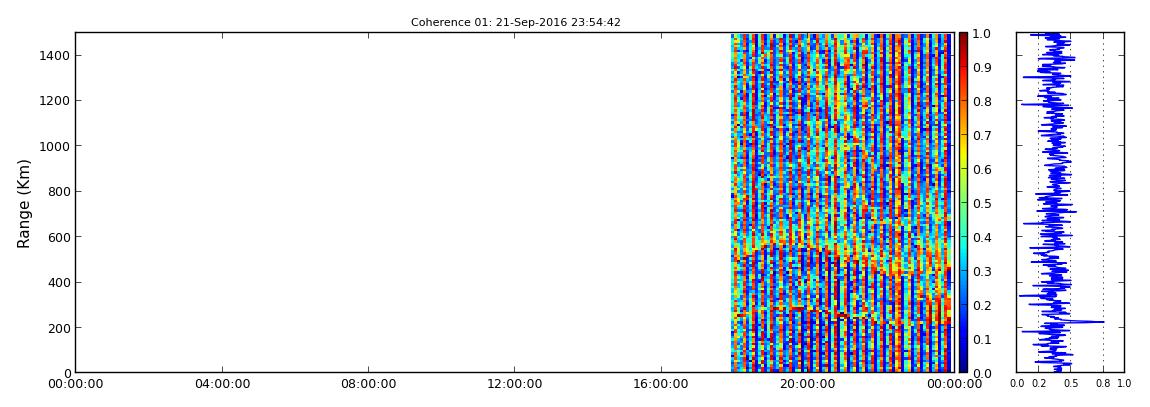Click the colorbar 0.5 value label
Viewport: 1150px width, 407px height.
click(982, 203)
